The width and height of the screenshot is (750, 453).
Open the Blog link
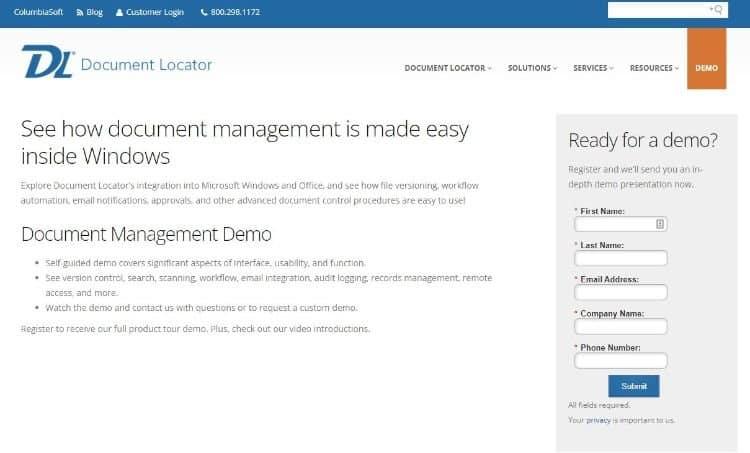94,12
